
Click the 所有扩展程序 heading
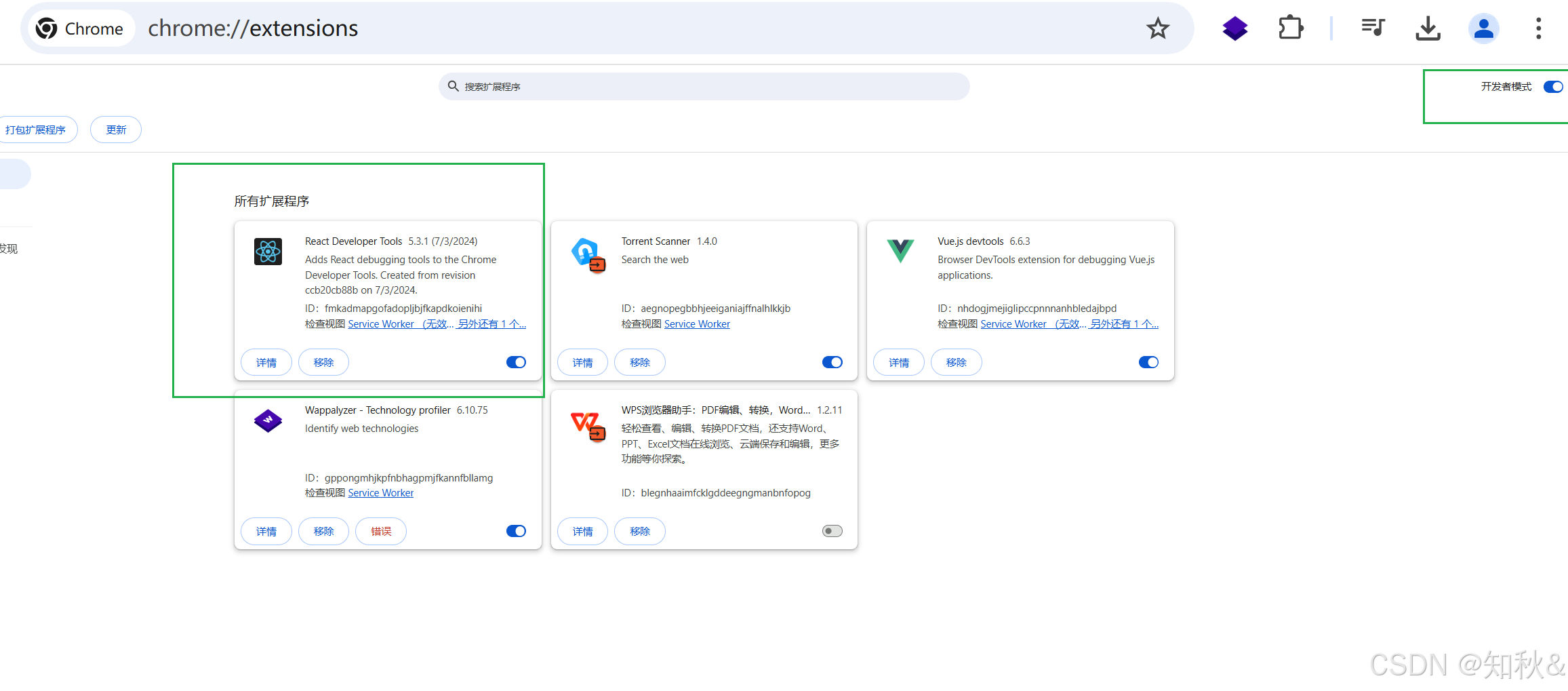coord(271,201)
